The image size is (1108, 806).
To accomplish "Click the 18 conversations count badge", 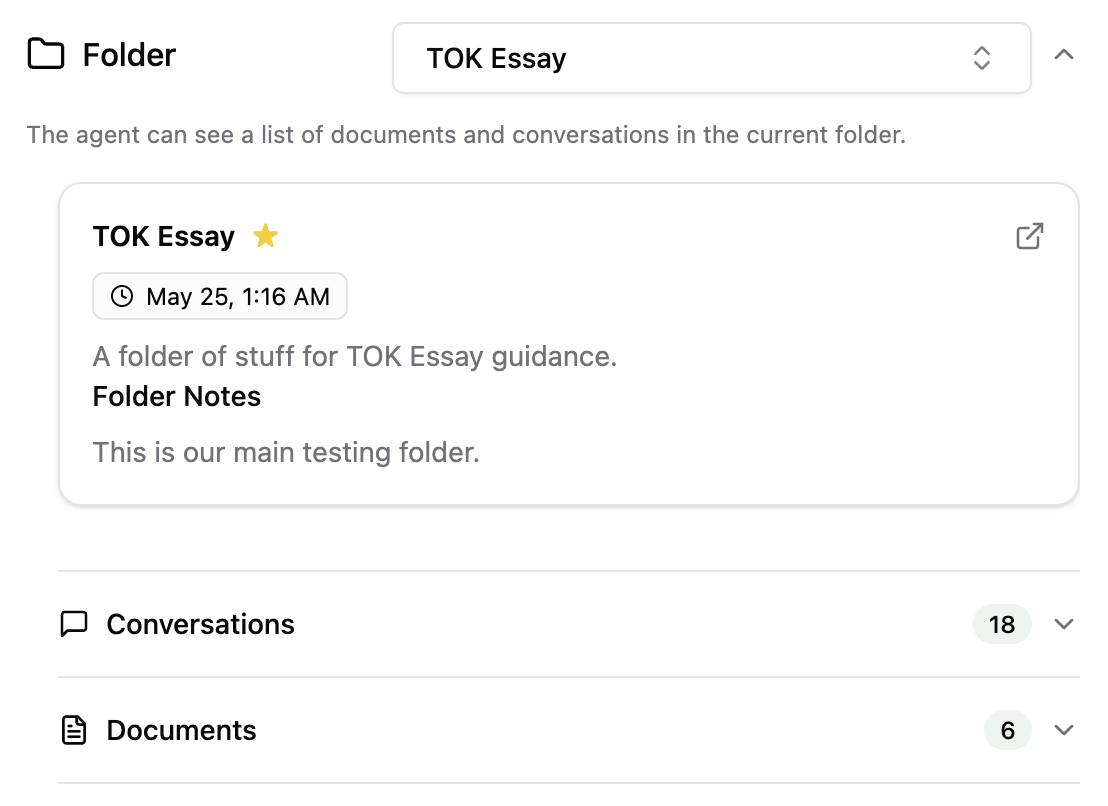I will coord(1002,623).
